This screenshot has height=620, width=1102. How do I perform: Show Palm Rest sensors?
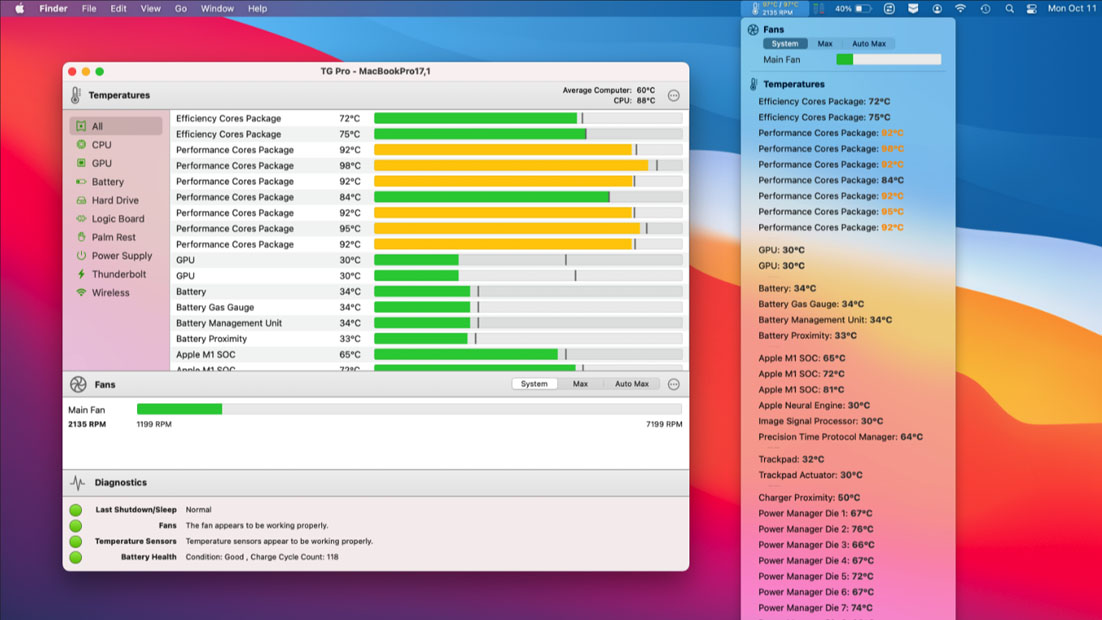tap(113, 237)
